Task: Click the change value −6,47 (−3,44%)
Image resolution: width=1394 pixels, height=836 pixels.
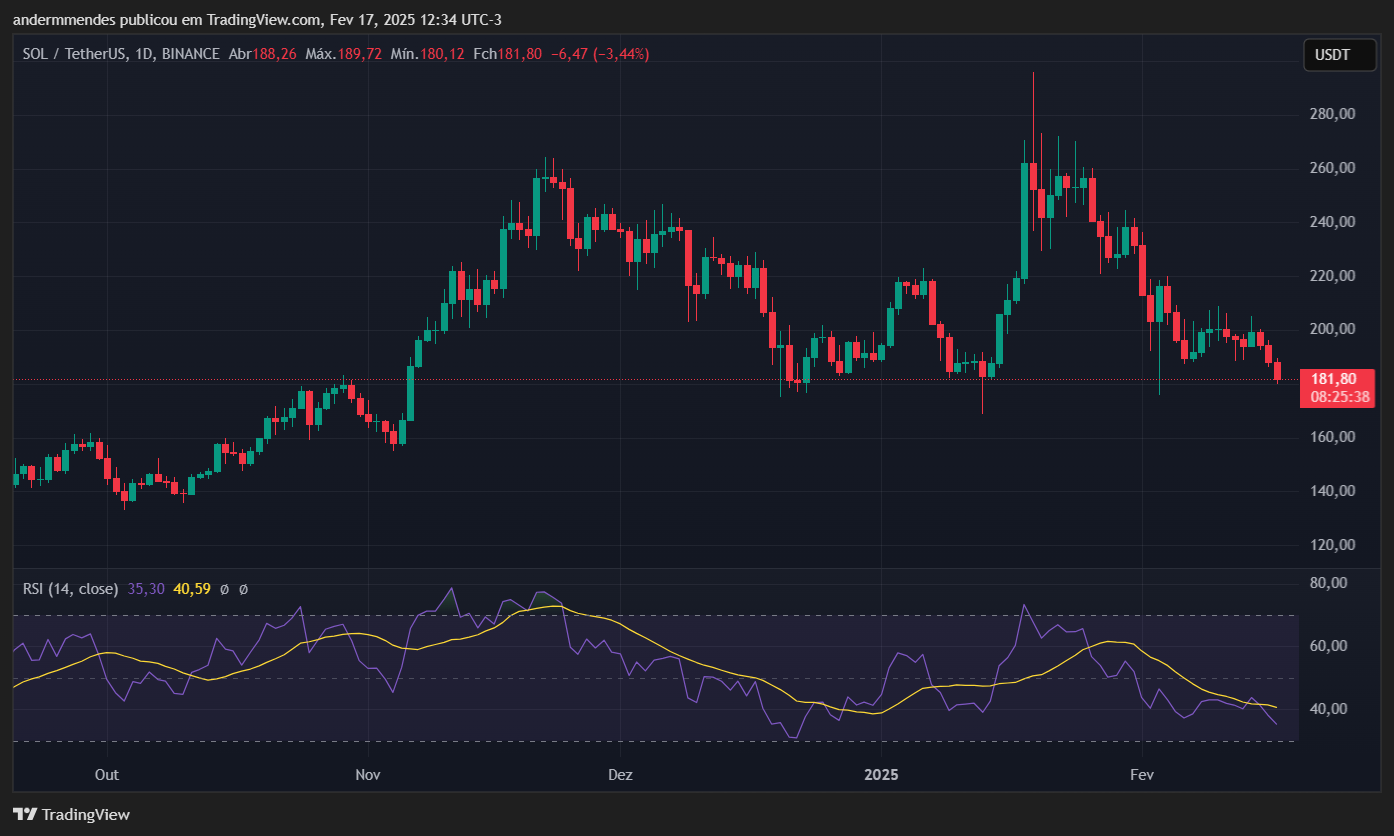Action: [600, 54]
